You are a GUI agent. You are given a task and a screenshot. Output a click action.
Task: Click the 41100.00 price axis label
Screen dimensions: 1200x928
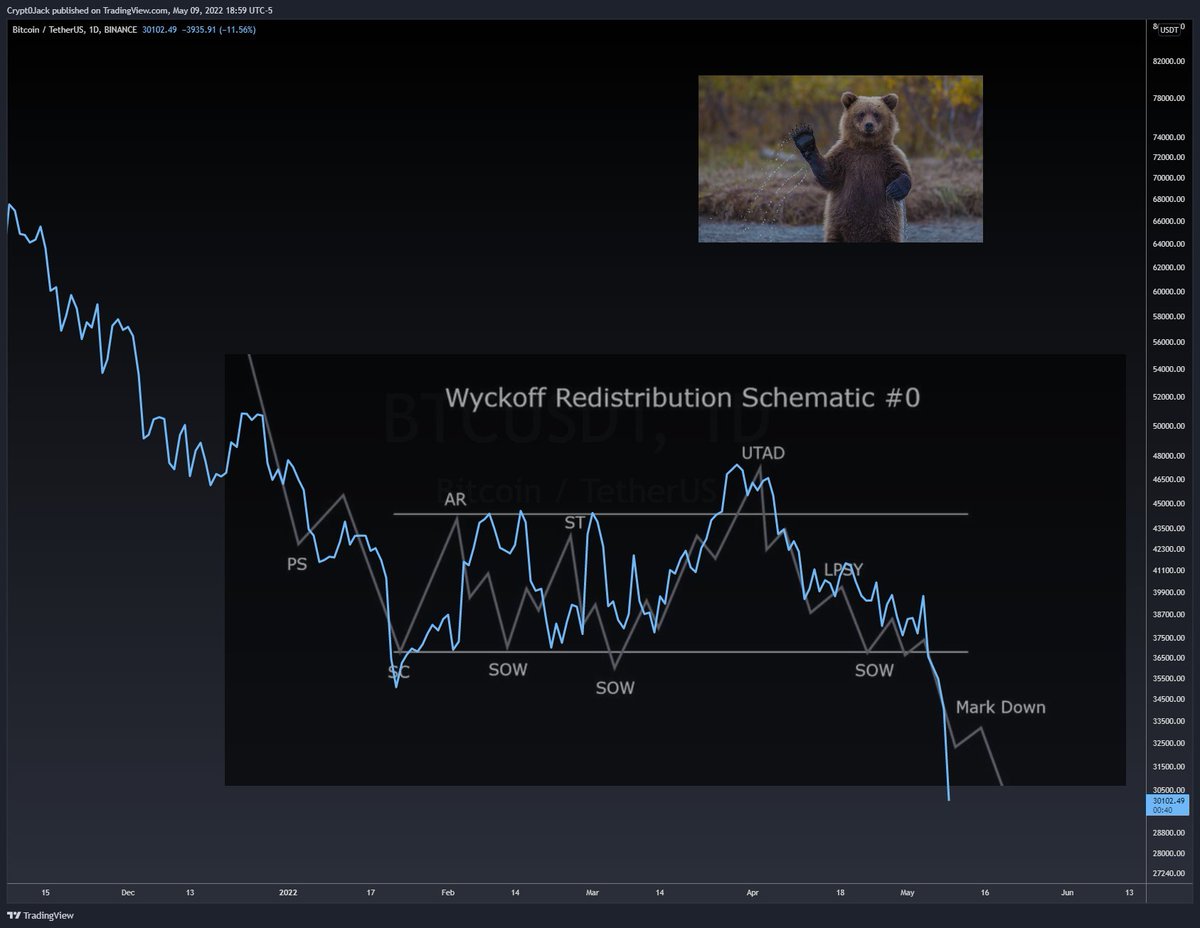1168,569
